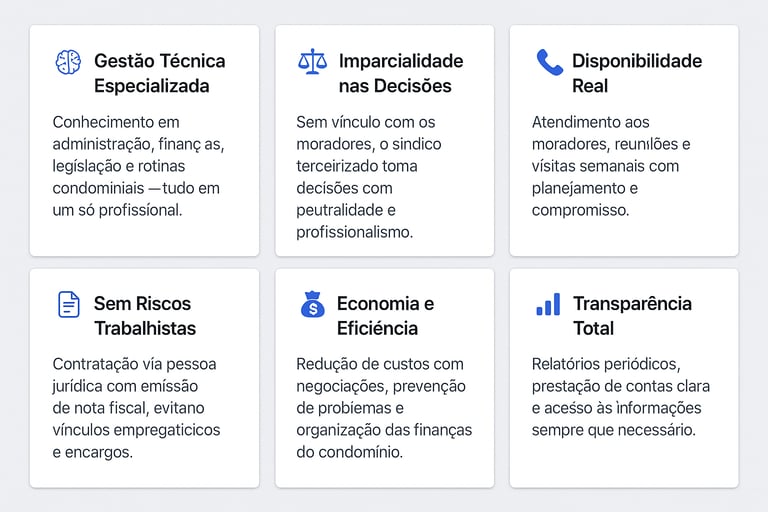
Task: Click the Disponibilidade Real title
Action: click(635, 73)
